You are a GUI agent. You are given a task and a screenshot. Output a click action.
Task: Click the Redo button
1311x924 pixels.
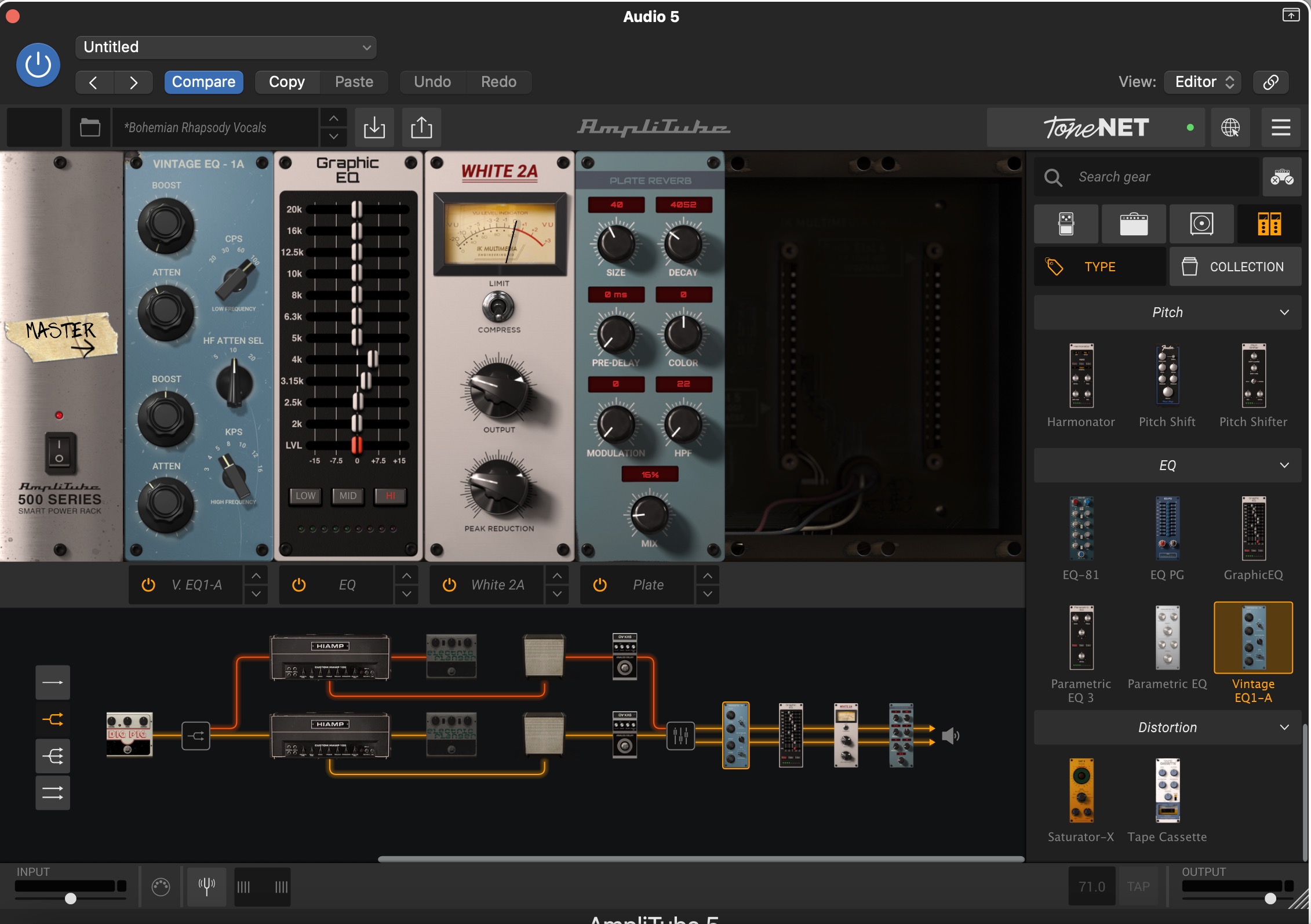click(498, 82)
